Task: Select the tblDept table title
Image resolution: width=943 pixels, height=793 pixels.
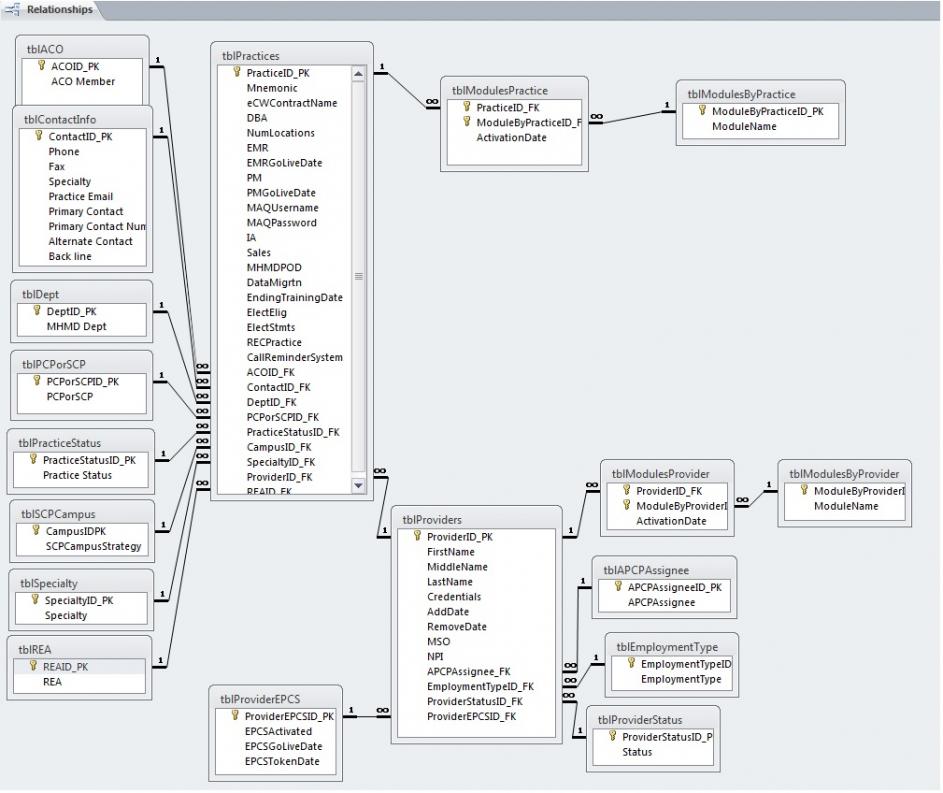Action: point(41,295)
